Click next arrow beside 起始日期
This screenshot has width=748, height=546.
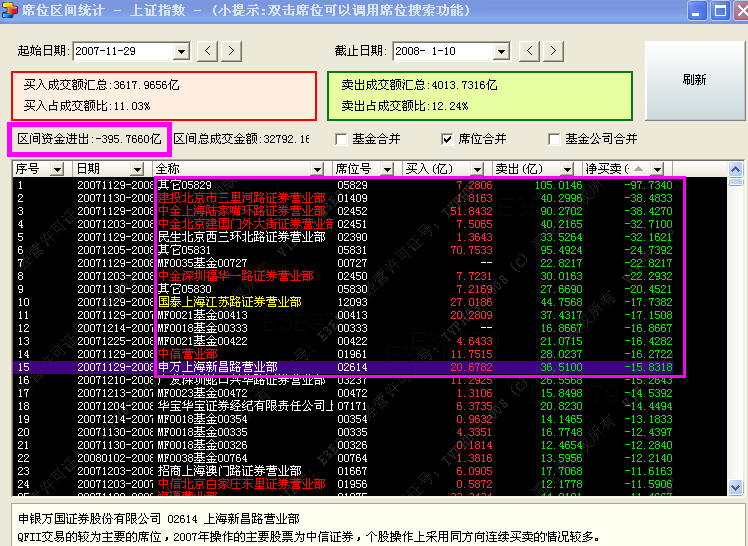pyautogui.click(x=231, y=50)
